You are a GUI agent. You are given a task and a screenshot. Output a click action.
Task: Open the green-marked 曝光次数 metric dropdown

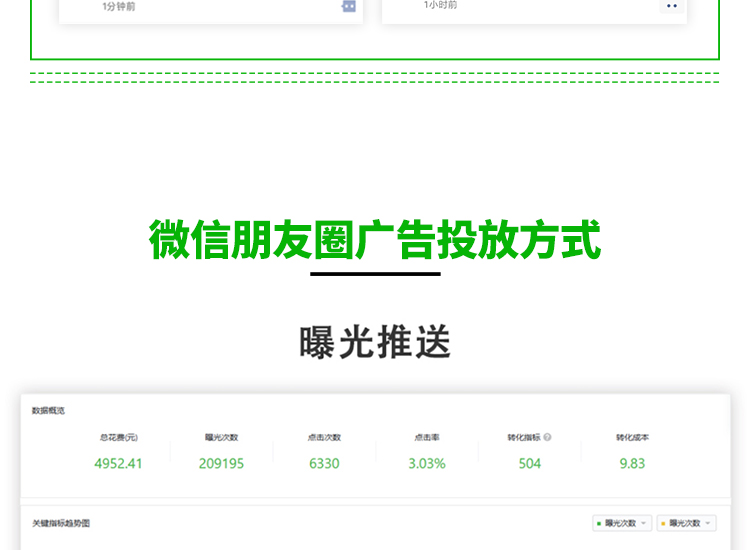click(x=622, y=523)
